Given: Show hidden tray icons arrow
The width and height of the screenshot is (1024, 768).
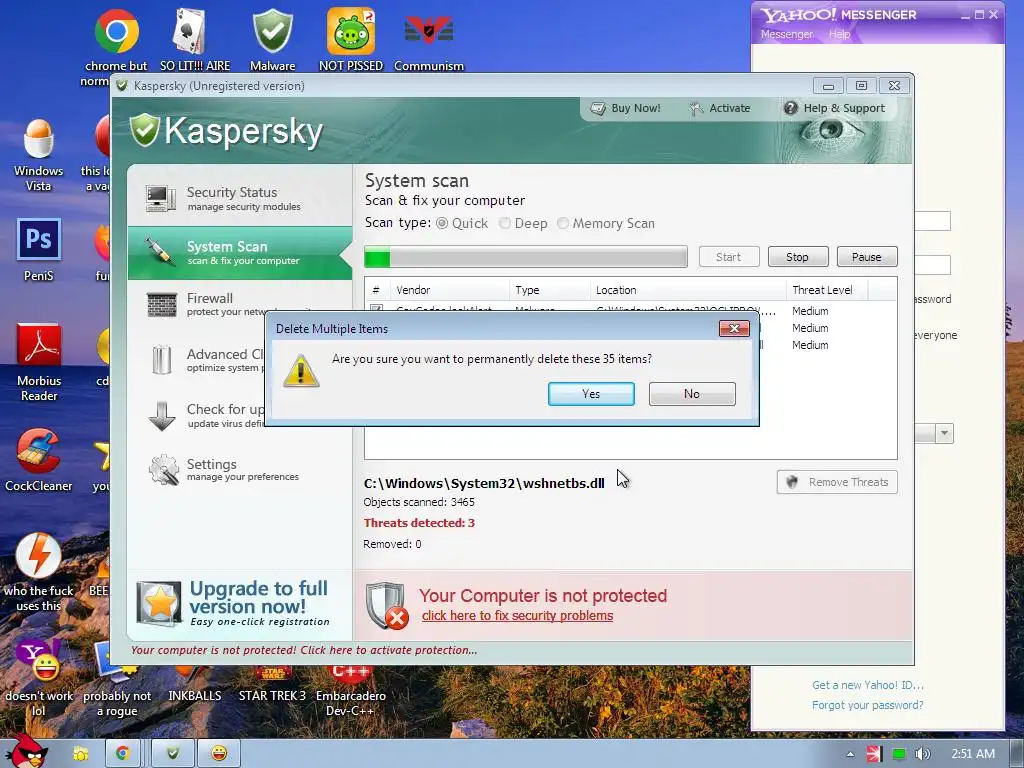Looking at the screenshot, I should click(850, 754).
